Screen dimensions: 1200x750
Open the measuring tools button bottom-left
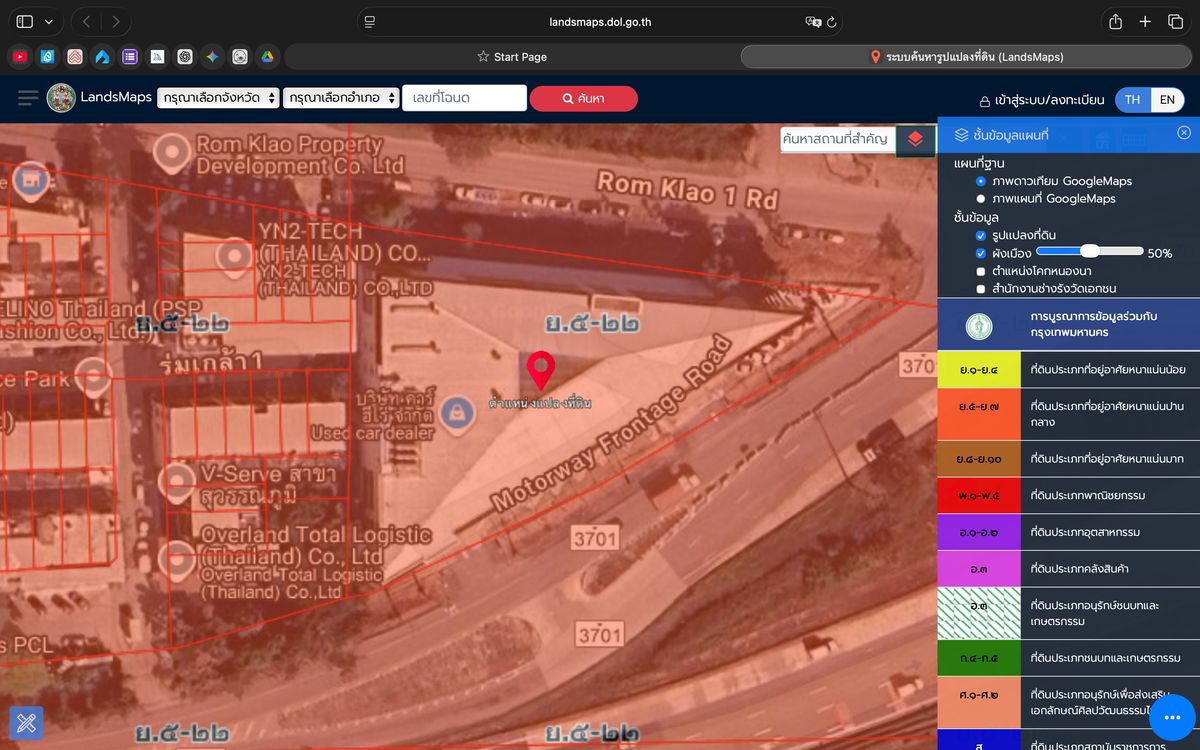pos(26,723)
